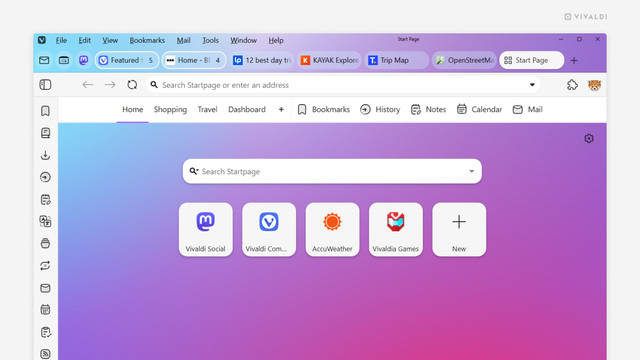Screen dimensions: 640x360
Task: Open the red panda profile avatar
Action: 594,85
